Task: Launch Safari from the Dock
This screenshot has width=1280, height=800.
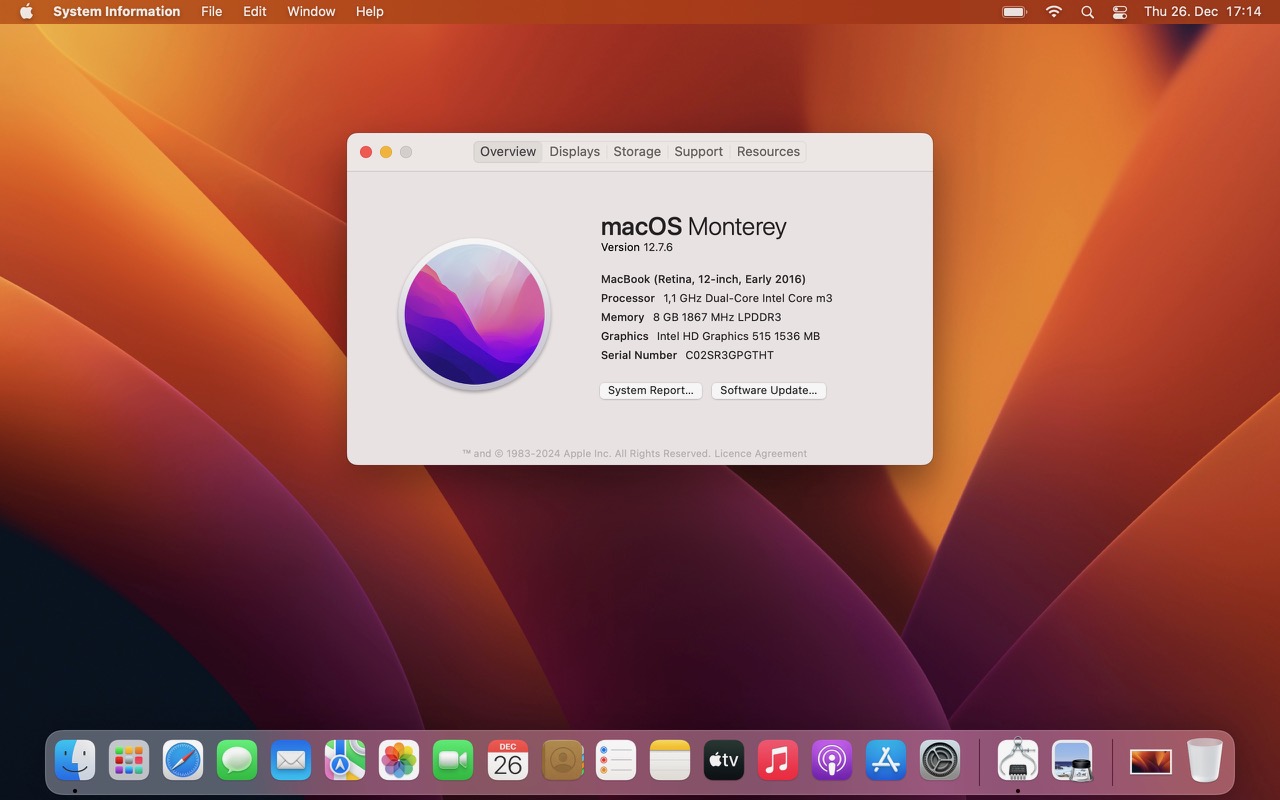Action: click(x=183, y=761)
